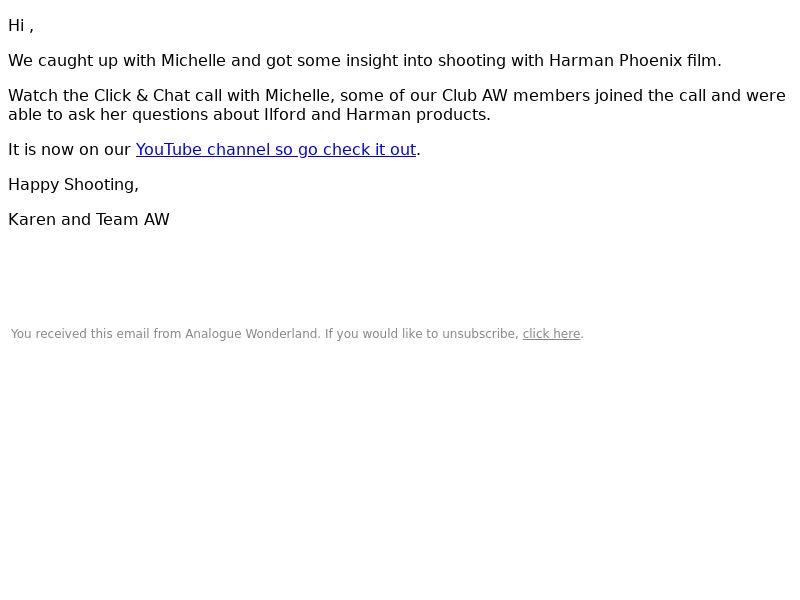Click the unsubscribe 'click here' link
Viewport: 800px width, 600px height.
coord(552,334)
